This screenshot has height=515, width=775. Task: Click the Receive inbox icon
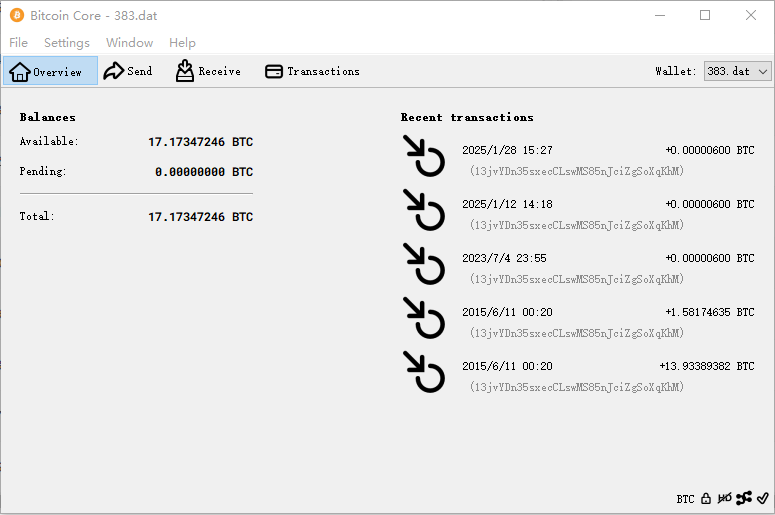(185, 71)
